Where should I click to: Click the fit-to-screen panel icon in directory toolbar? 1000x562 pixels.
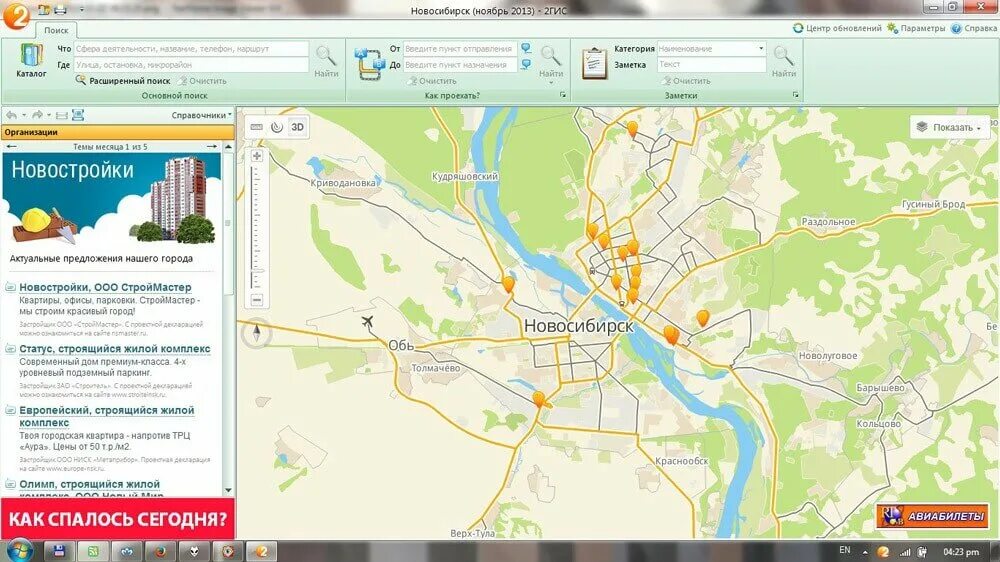coord(78,115)
